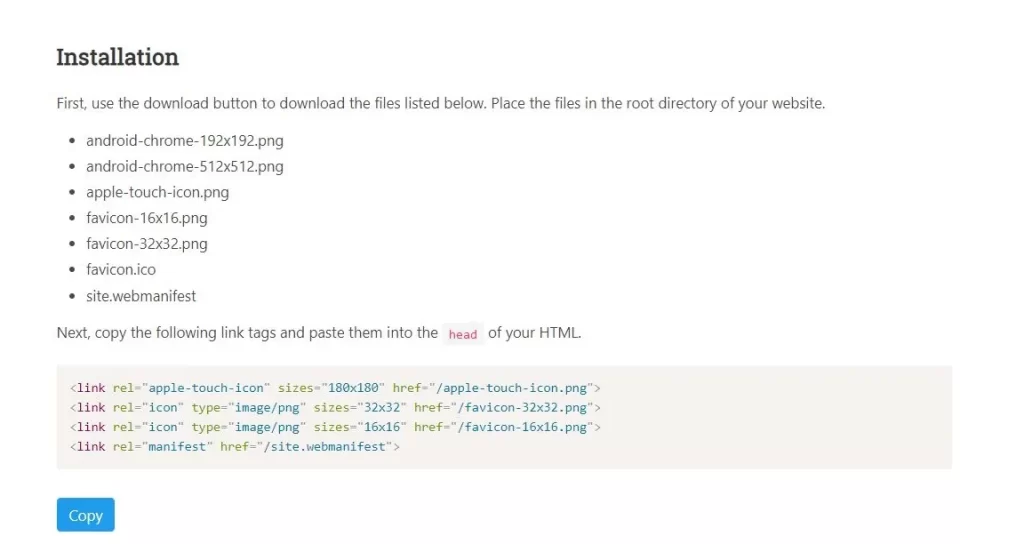Click the Installation heading
The image size is (1024, 552).
pos(118,57)
